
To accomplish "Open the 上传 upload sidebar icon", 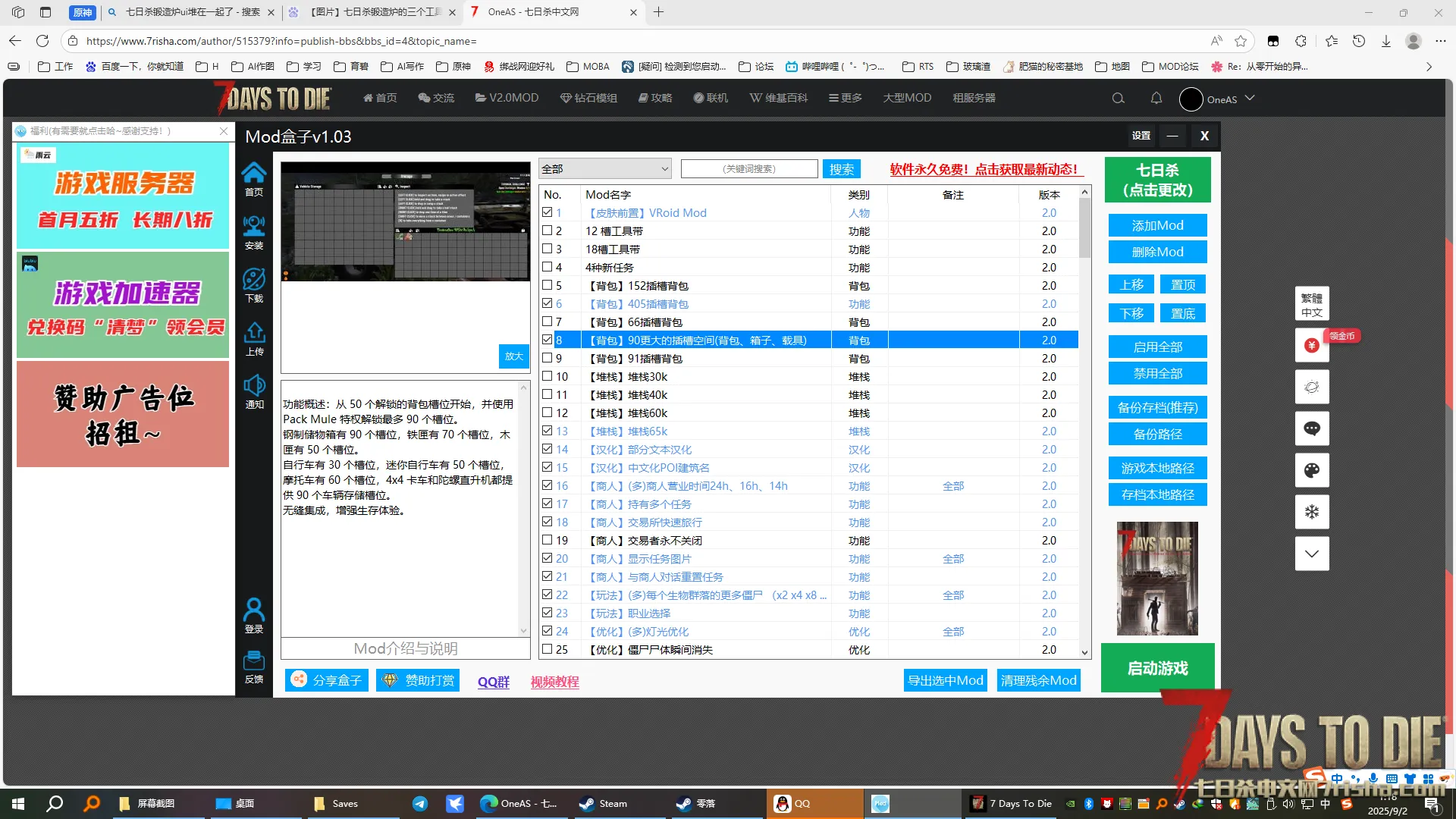I will [x=254, y=333].
